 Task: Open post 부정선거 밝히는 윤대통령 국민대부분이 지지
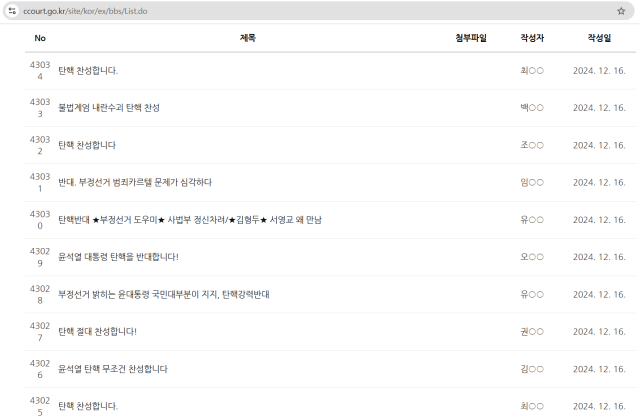click(164, 294)
